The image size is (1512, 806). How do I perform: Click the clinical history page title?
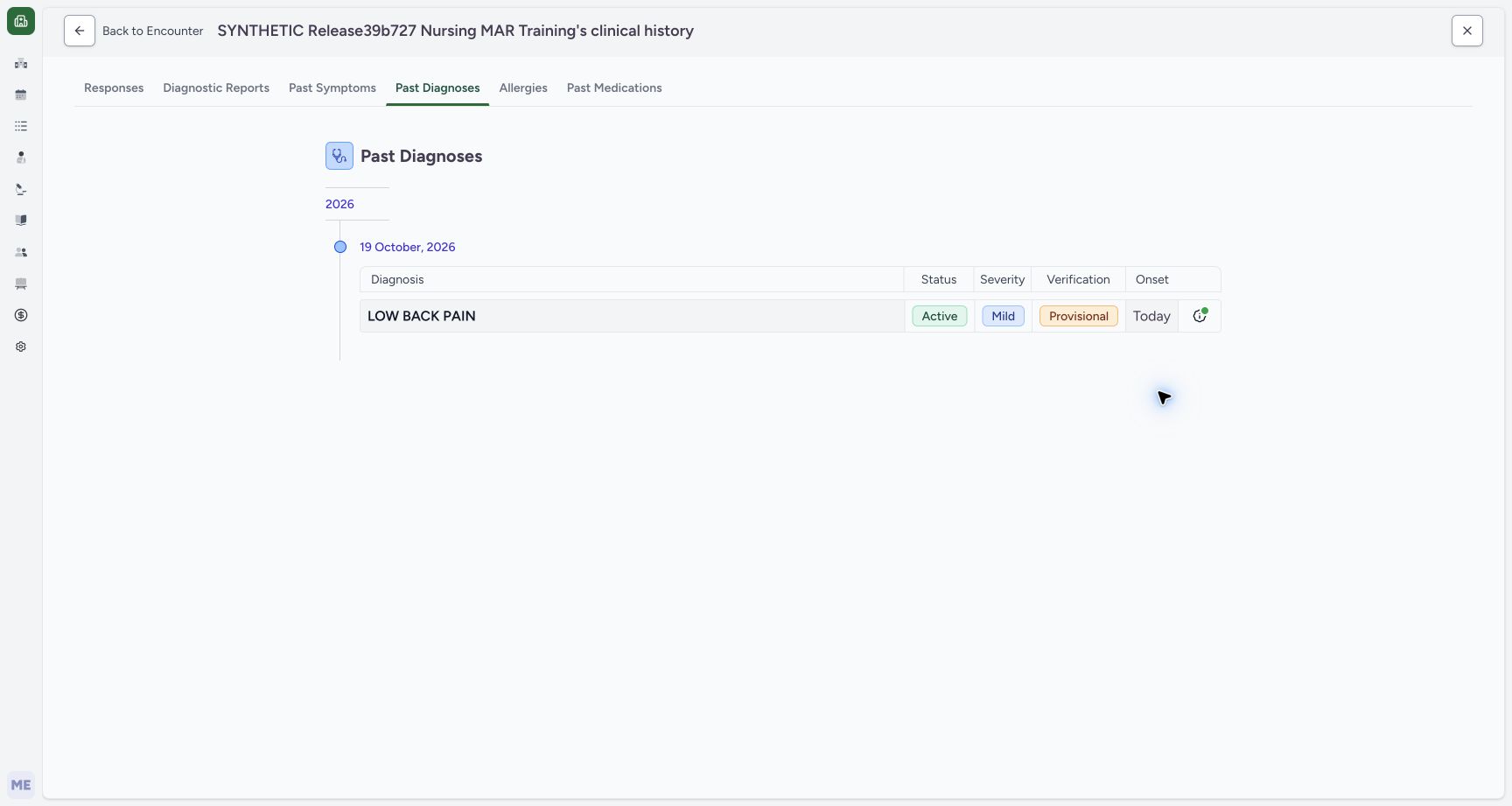point(456,31)
